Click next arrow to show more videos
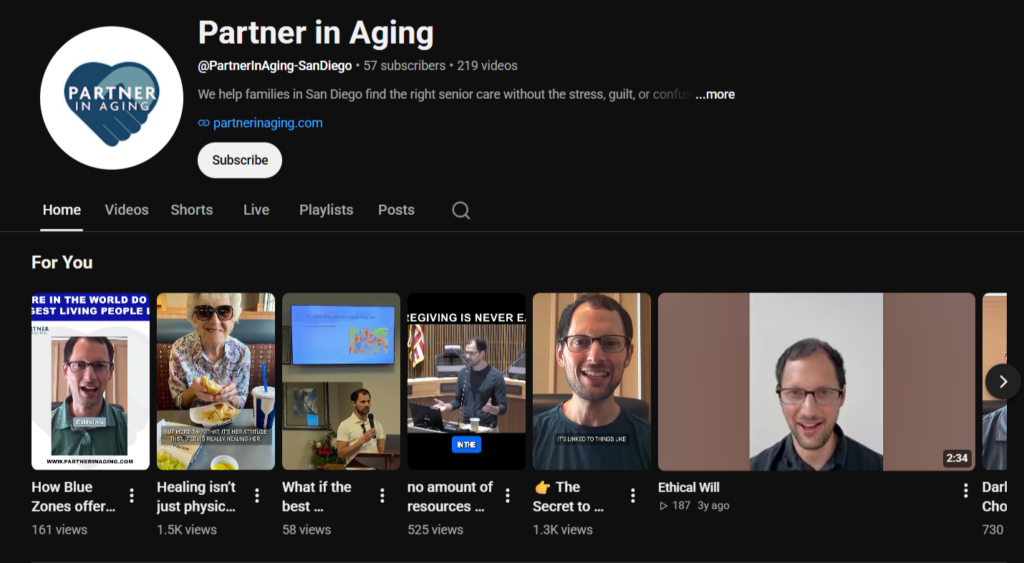 tap(1002, 382)
